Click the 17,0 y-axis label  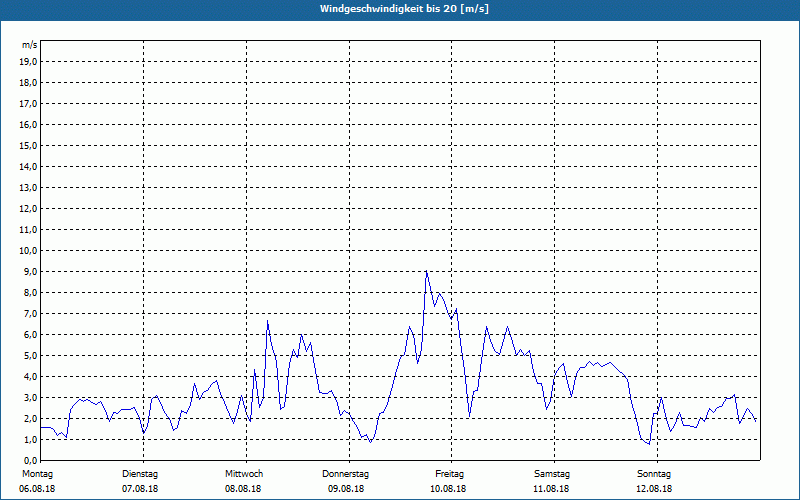pyautogui.click(x=28, y=104)
